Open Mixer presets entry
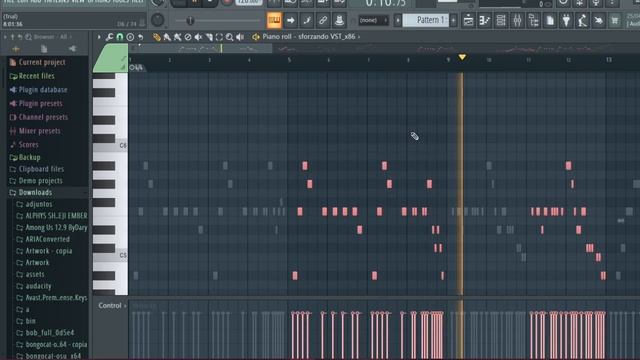This screenshot has width=640, height=360. pos(39,131)
